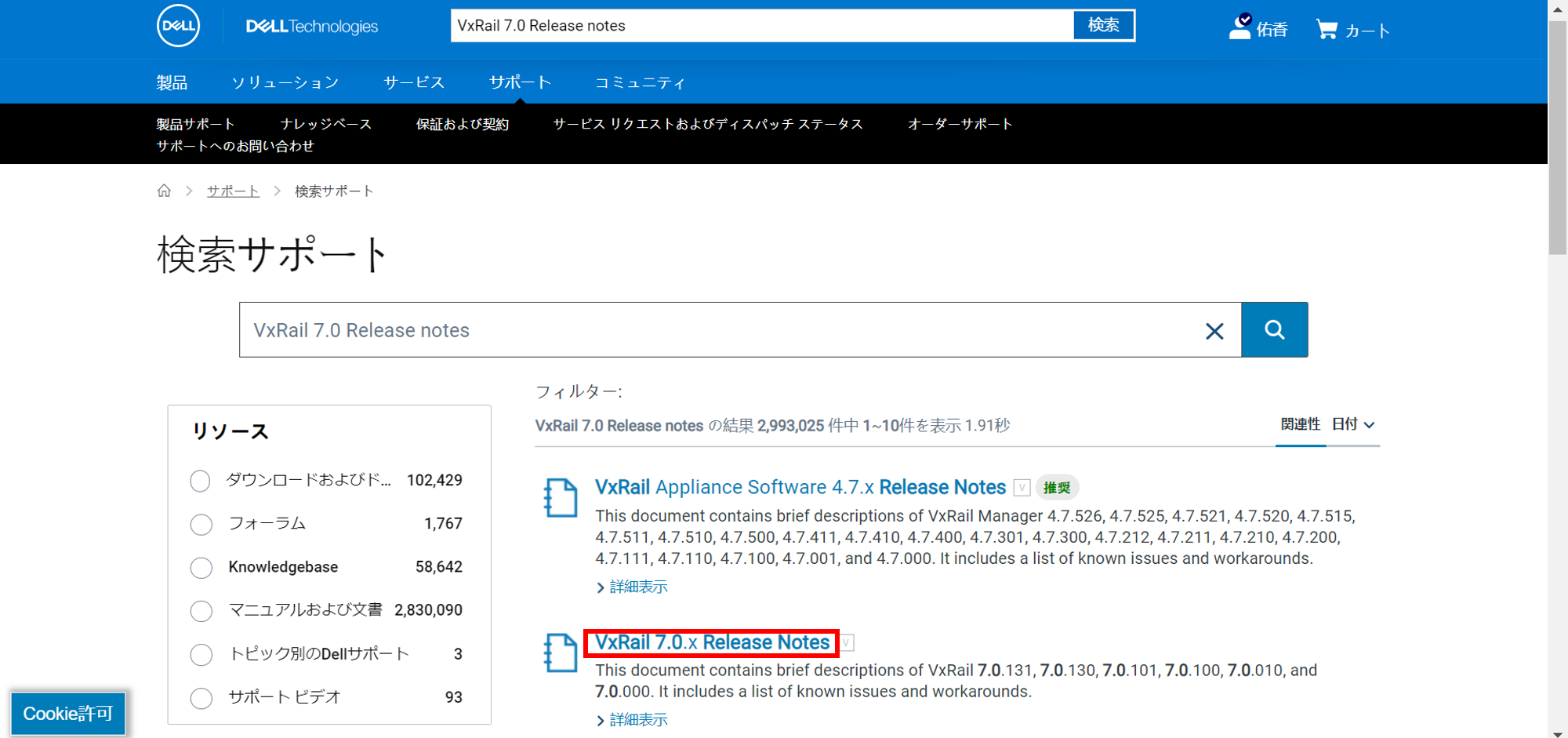This screenshot has height=738, width=1568.
Task: Open the サポート menu
Action: 521,82
